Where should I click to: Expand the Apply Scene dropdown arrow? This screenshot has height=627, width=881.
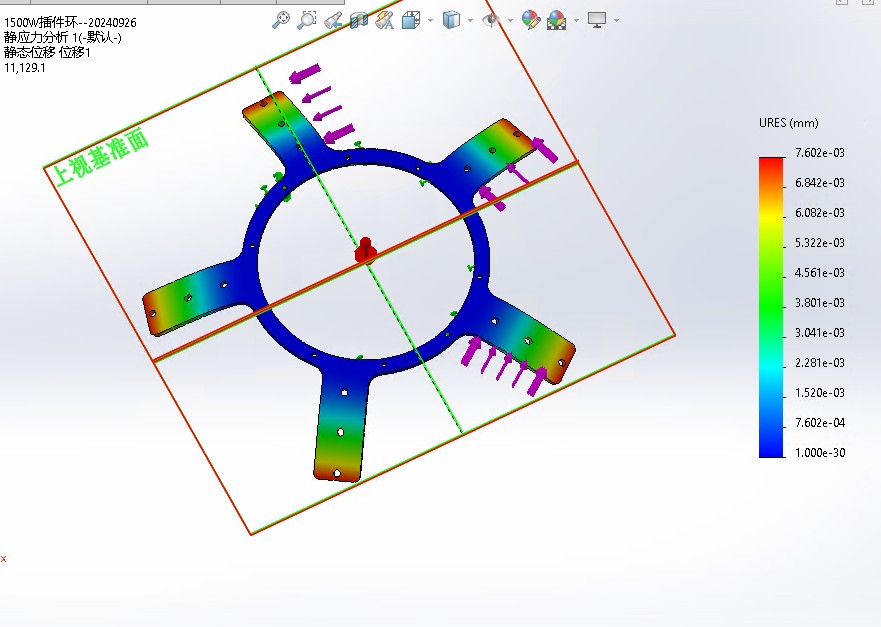point(576,20)
